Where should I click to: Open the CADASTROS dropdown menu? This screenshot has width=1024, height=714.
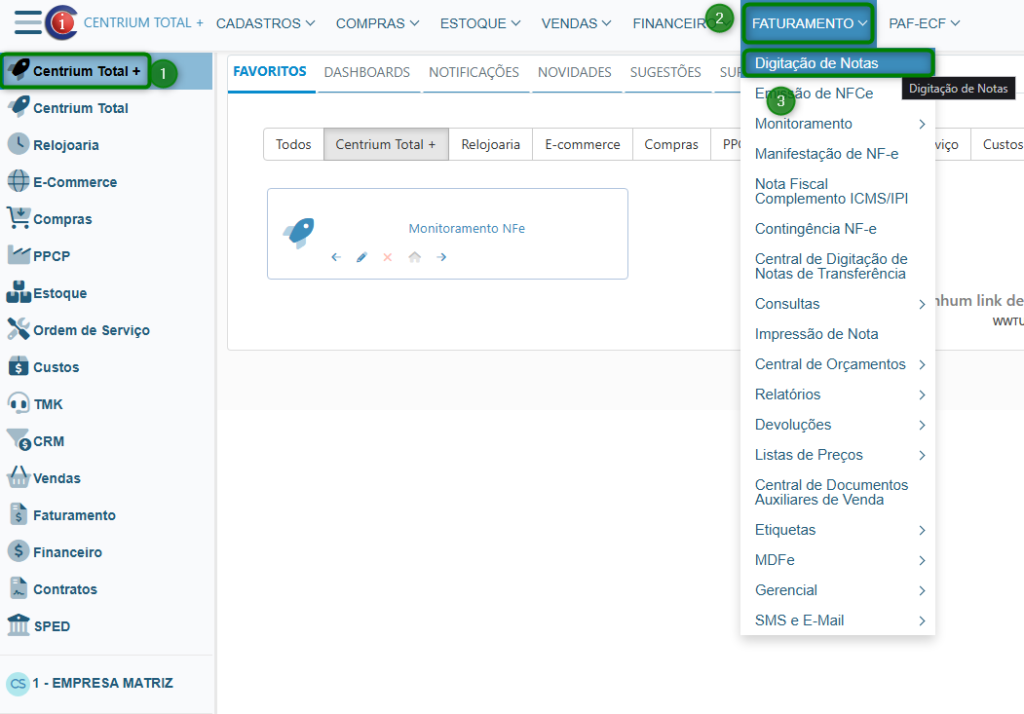(x=265, y=23)
